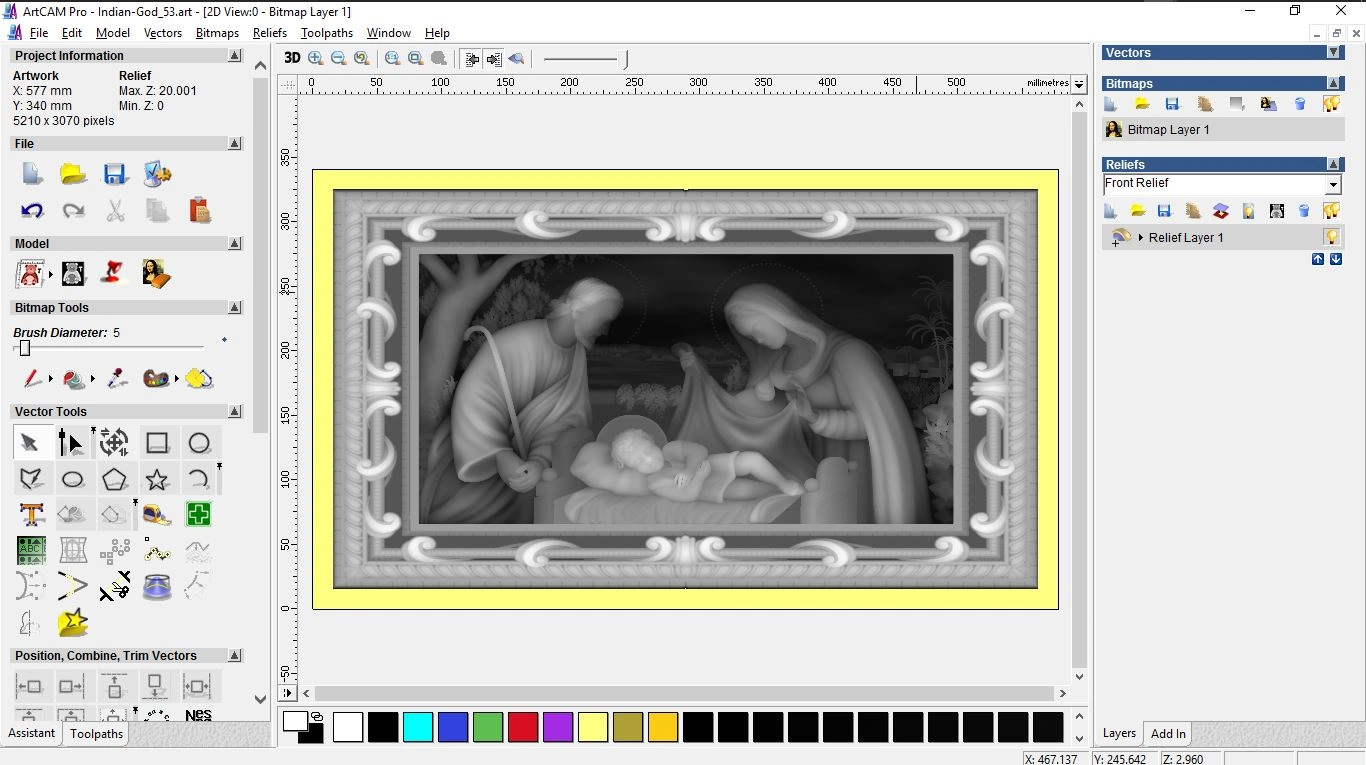This screenshot has width=1366, height=765.
Task: Select the Measure tool tape icon
Action: pos(157,514)
